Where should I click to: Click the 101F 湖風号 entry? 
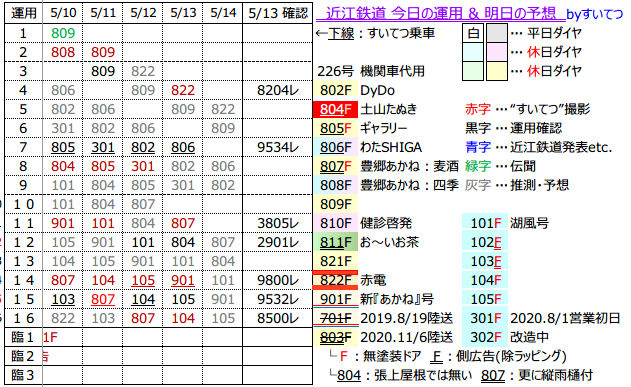pyautogui.click(x=506, y=223)
